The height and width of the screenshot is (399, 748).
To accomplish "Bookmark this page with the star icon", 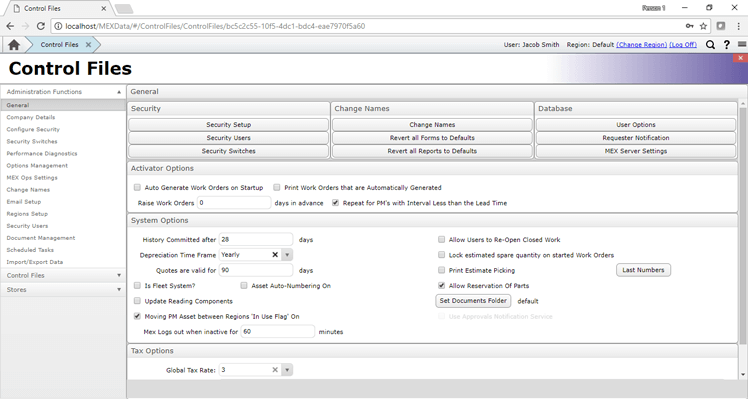I will click(703, 26).
